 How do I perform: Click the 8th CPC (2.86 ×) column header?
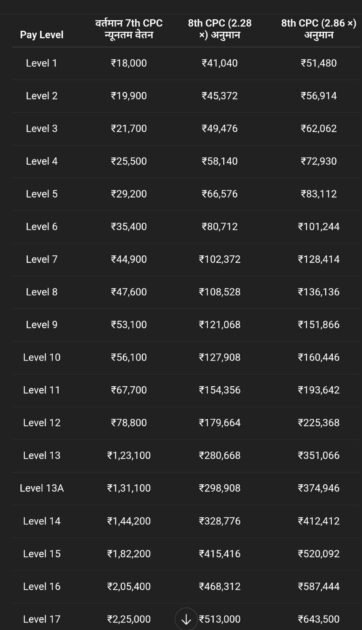tap(319, 29)
